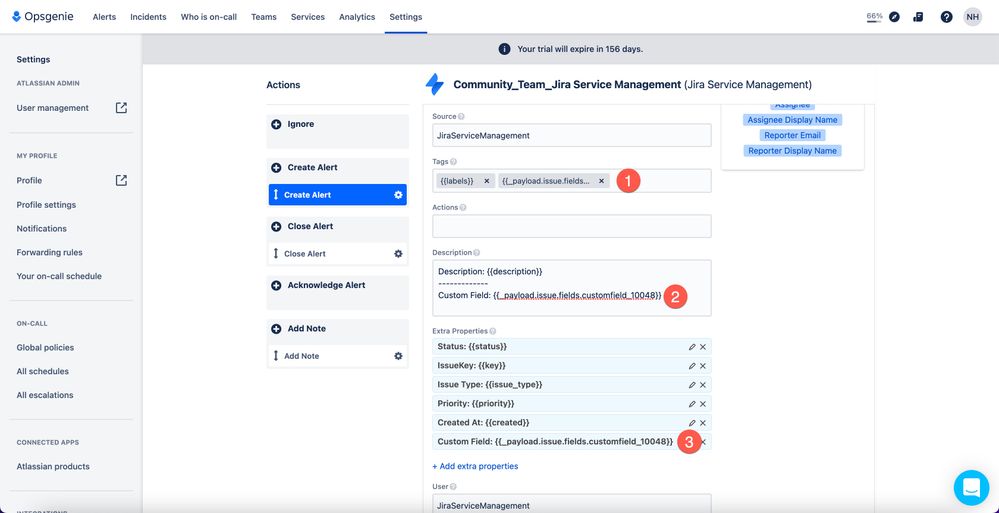Go to Notifications settings
Image resolution: width=999 pixels, height=513 pixels.
point(41,228)
